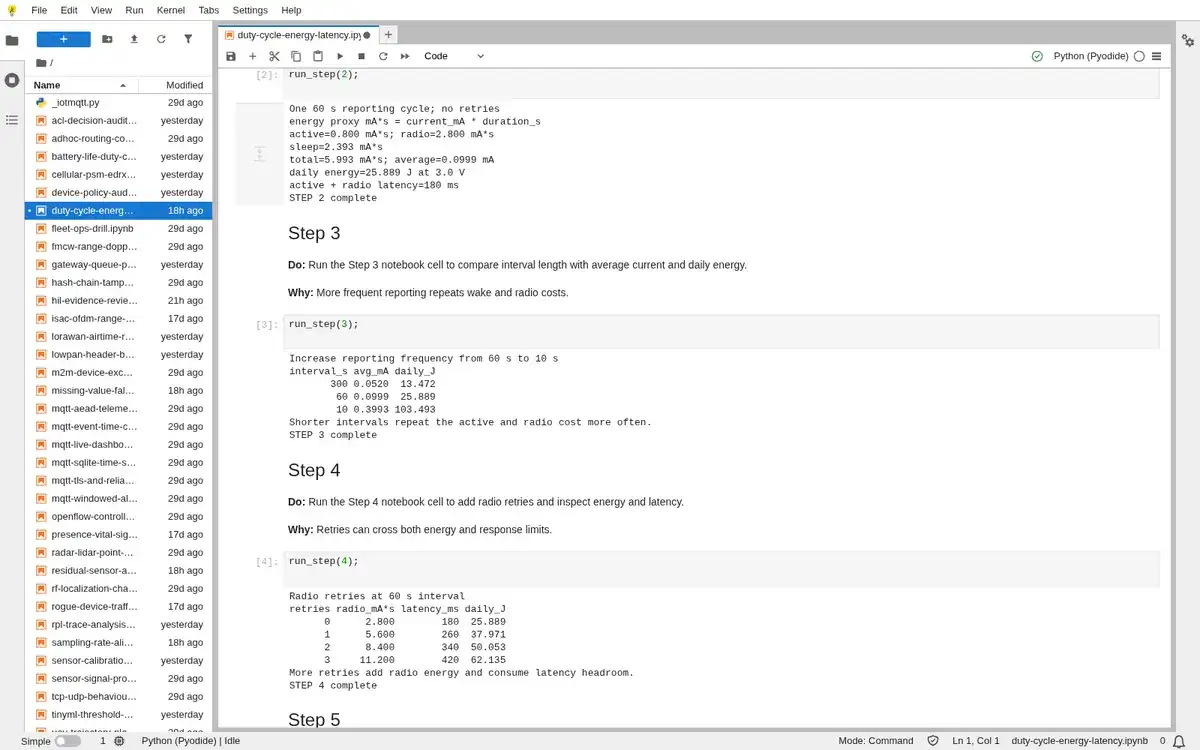Select rpl-trace-analysis notebook file
This screenshot has width=1200, height=750.
[x=118, y=624]
